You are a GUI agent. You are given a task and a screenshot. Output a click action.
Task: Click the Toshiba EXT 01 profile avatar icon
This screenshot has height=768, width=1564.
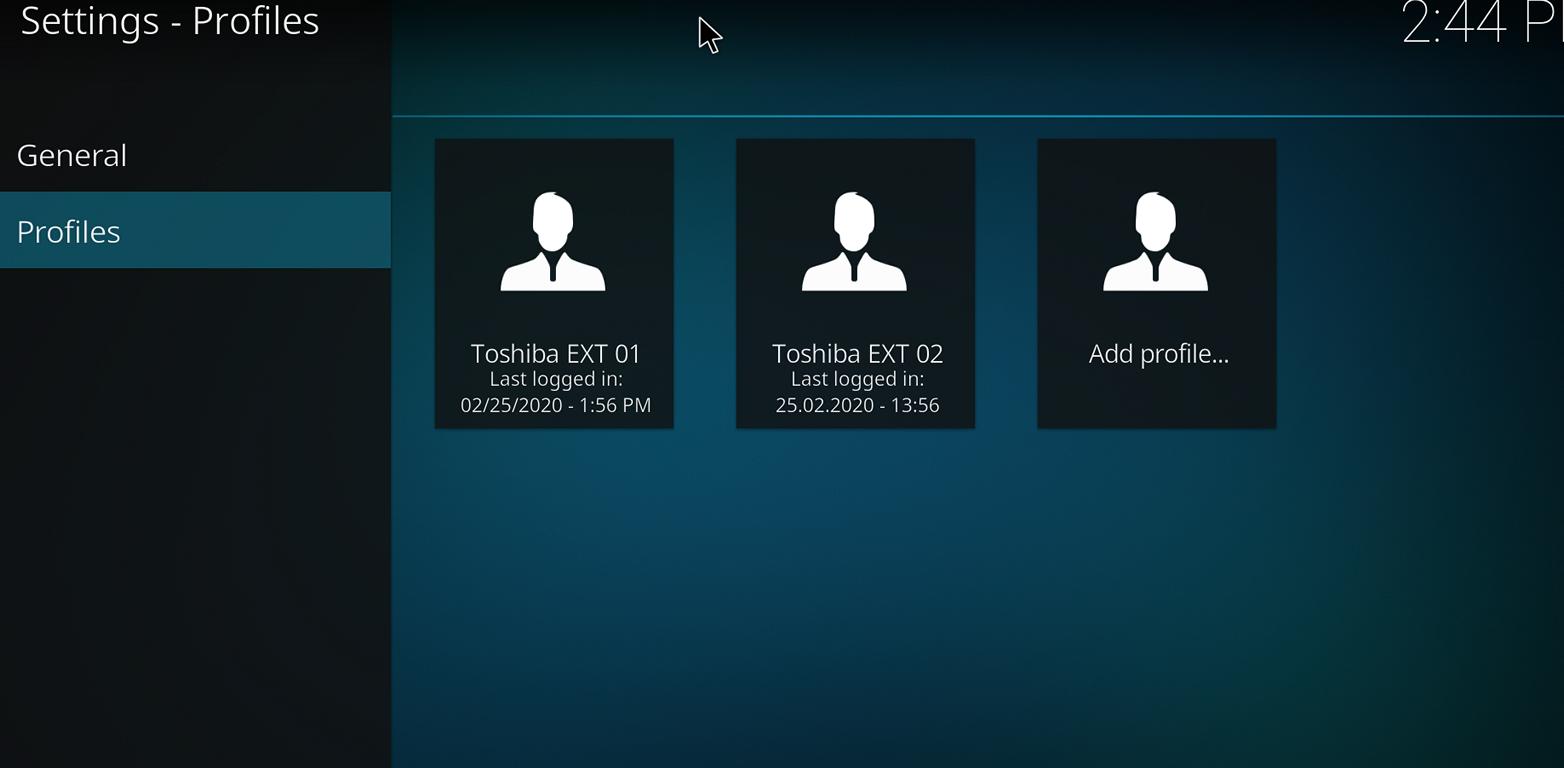tap(553, 241)
